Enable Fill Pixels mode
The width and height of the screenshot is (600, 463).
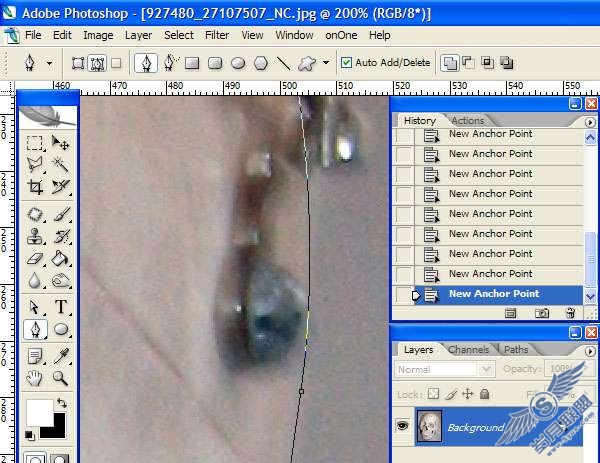point(116,63)
